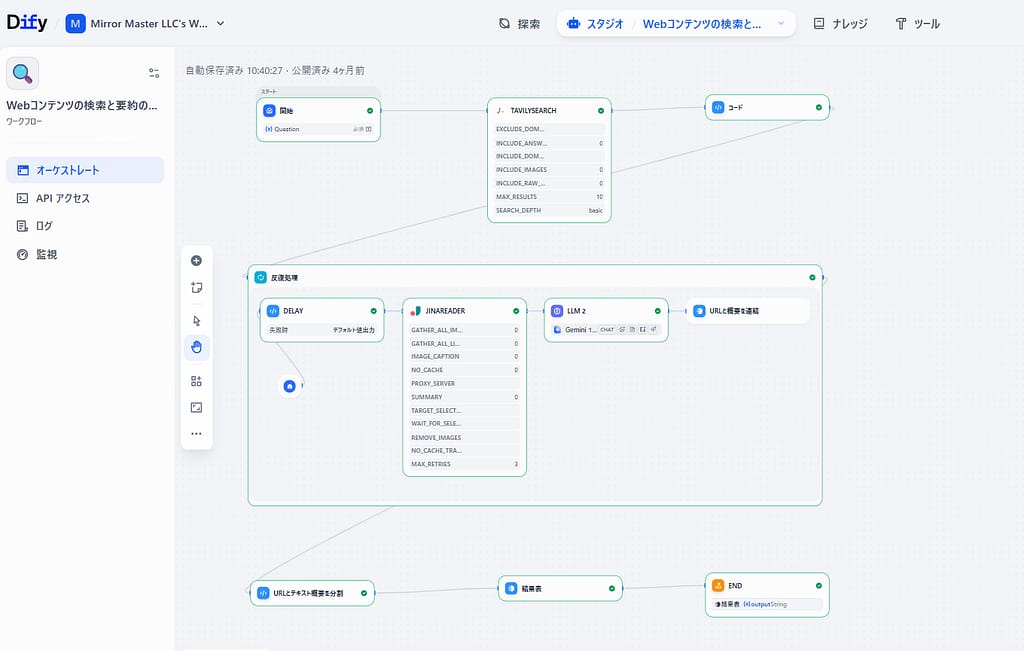1024x651 pixels.
Task: Click the Dify logo
Action: point(27,24)
